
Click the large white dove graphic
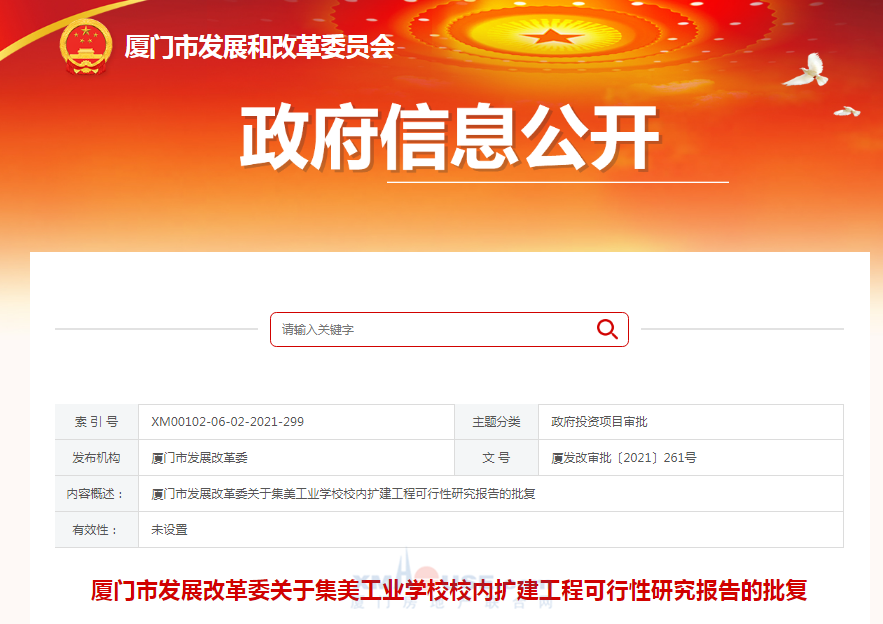pyautogui.click(x=807, y=70)
